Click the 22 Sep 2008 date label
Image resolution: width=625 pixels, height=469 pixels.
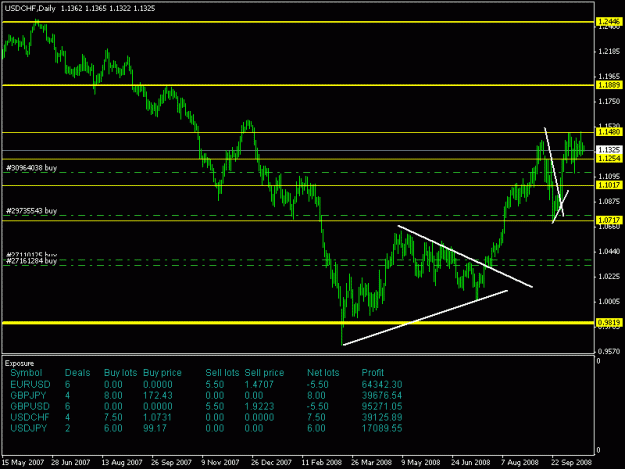571,462
